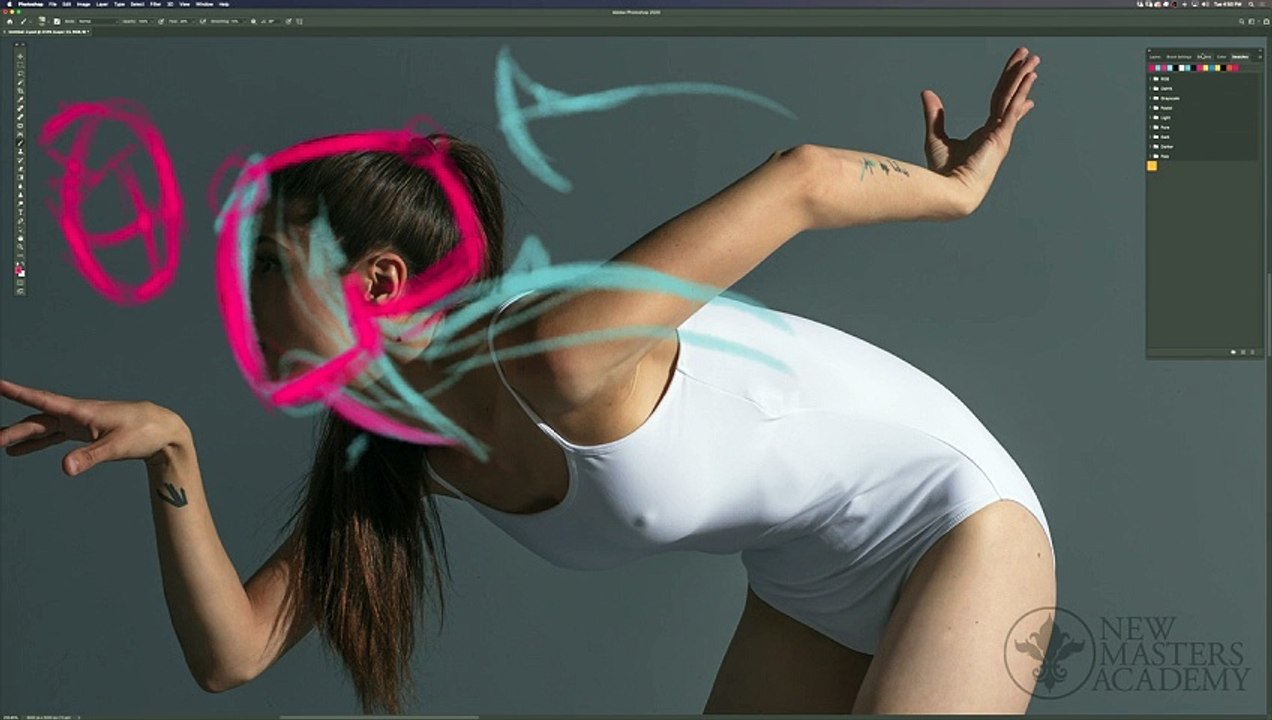The width and height of the screenshot is (1272, 720).
Task: Toggle pressure for size icon
Action: 289,21
